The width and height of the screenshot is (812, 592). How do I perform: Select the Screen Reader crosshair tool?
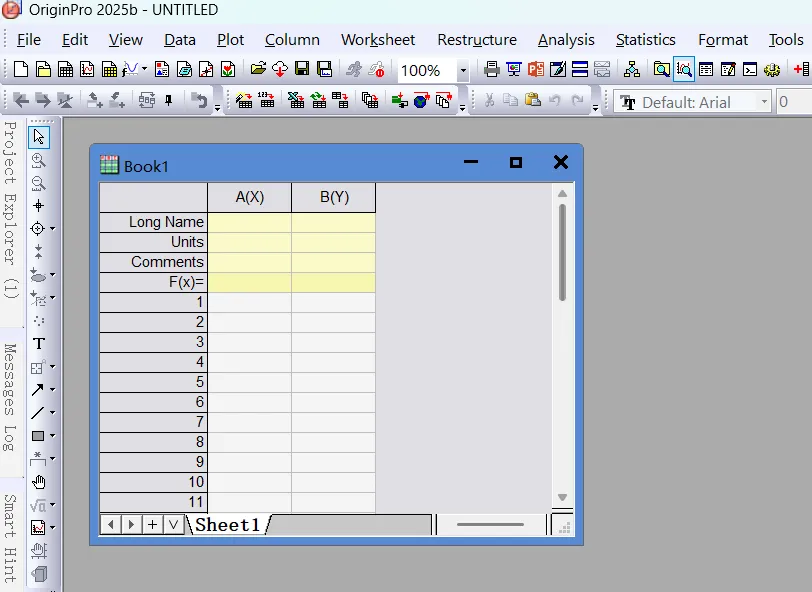tap(38, 206)
